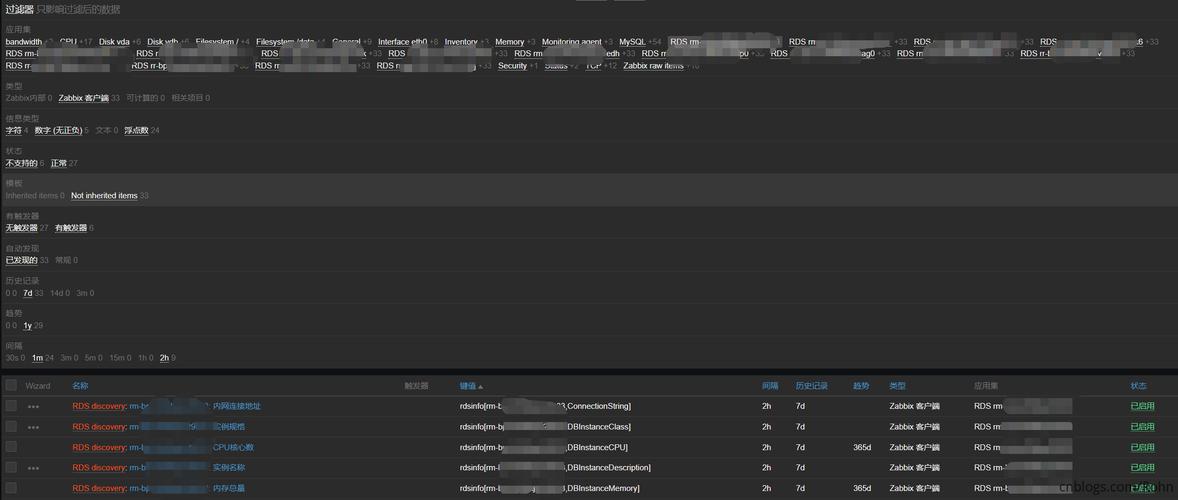
Task: Filter by 不支持的 status
Action: (21, 163)
